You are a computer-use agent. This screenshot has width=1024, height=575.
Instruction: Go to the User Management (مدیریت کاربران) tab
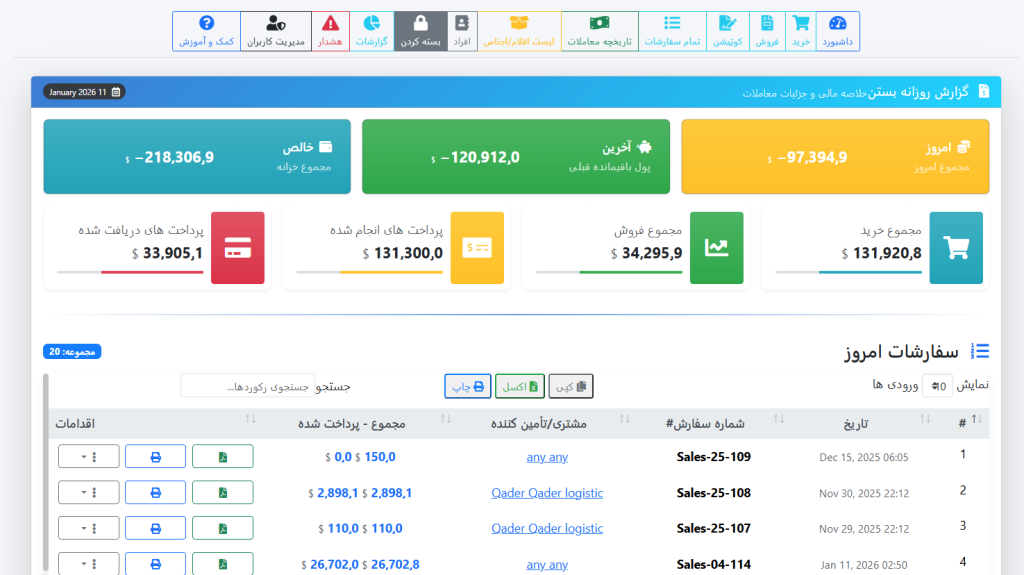pos(276,31)
